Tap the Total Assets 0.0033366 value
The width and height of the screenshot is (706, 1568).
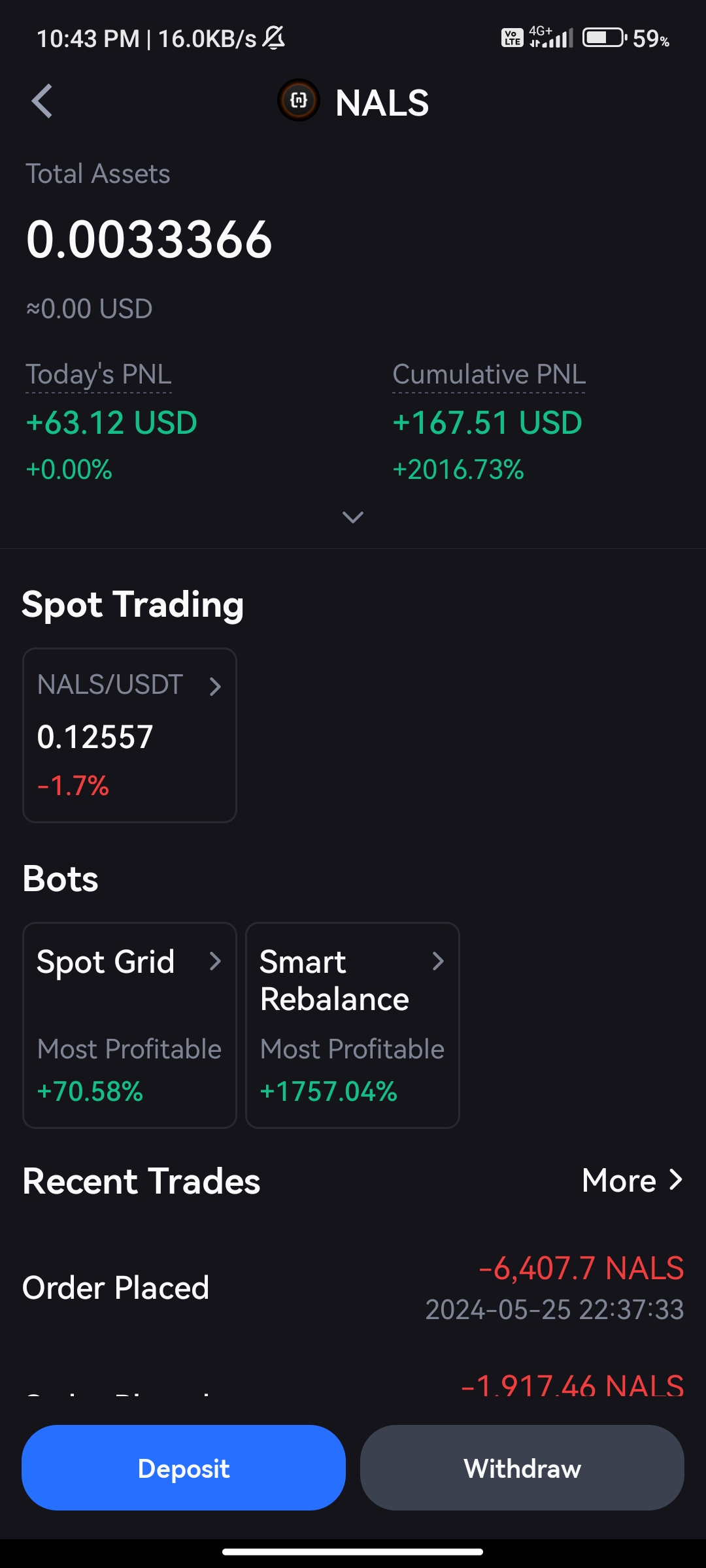[x=149, y=239]
